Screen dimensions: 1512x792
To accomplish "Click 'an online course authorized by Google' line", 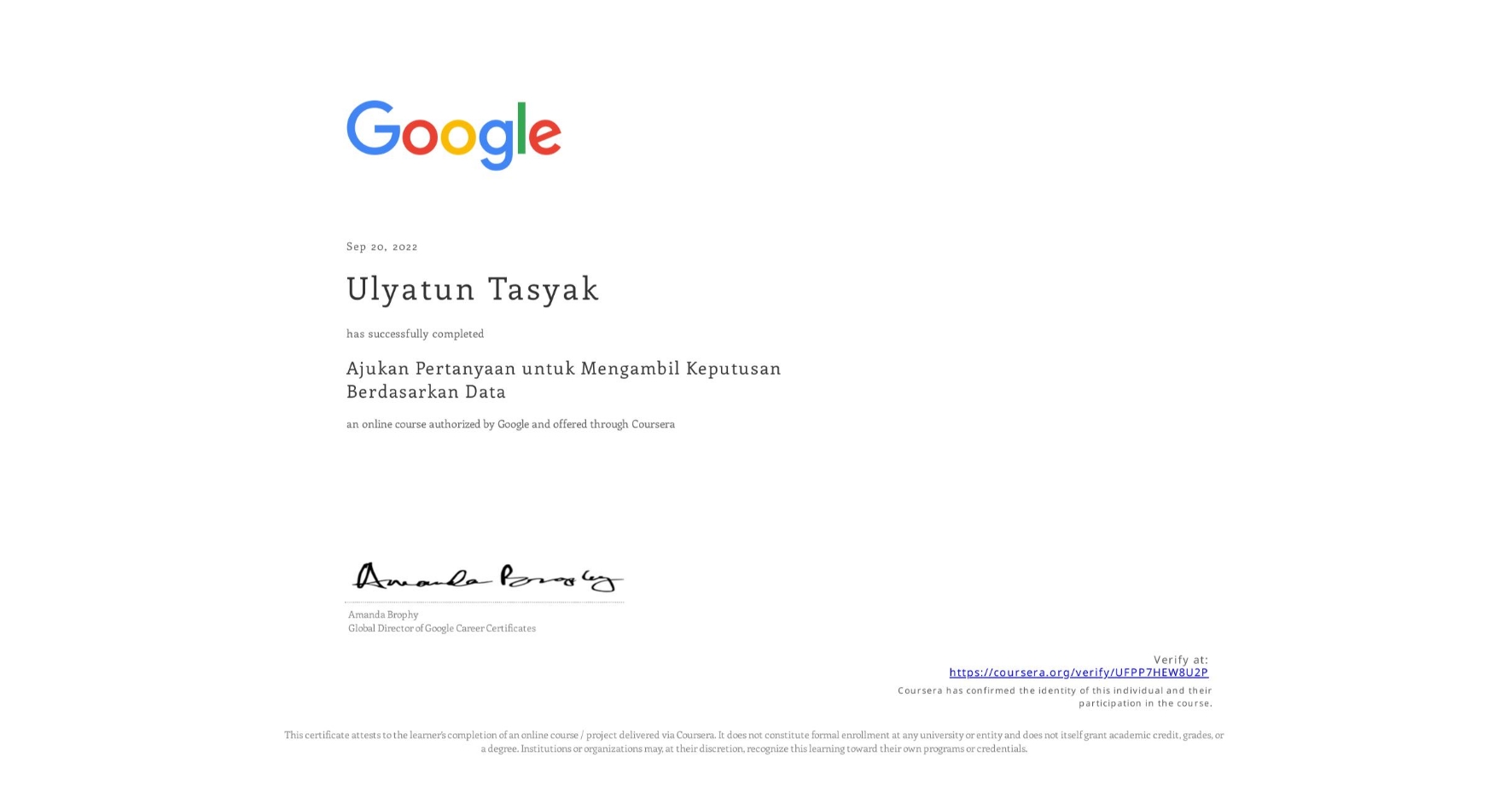I will (510, 424).
